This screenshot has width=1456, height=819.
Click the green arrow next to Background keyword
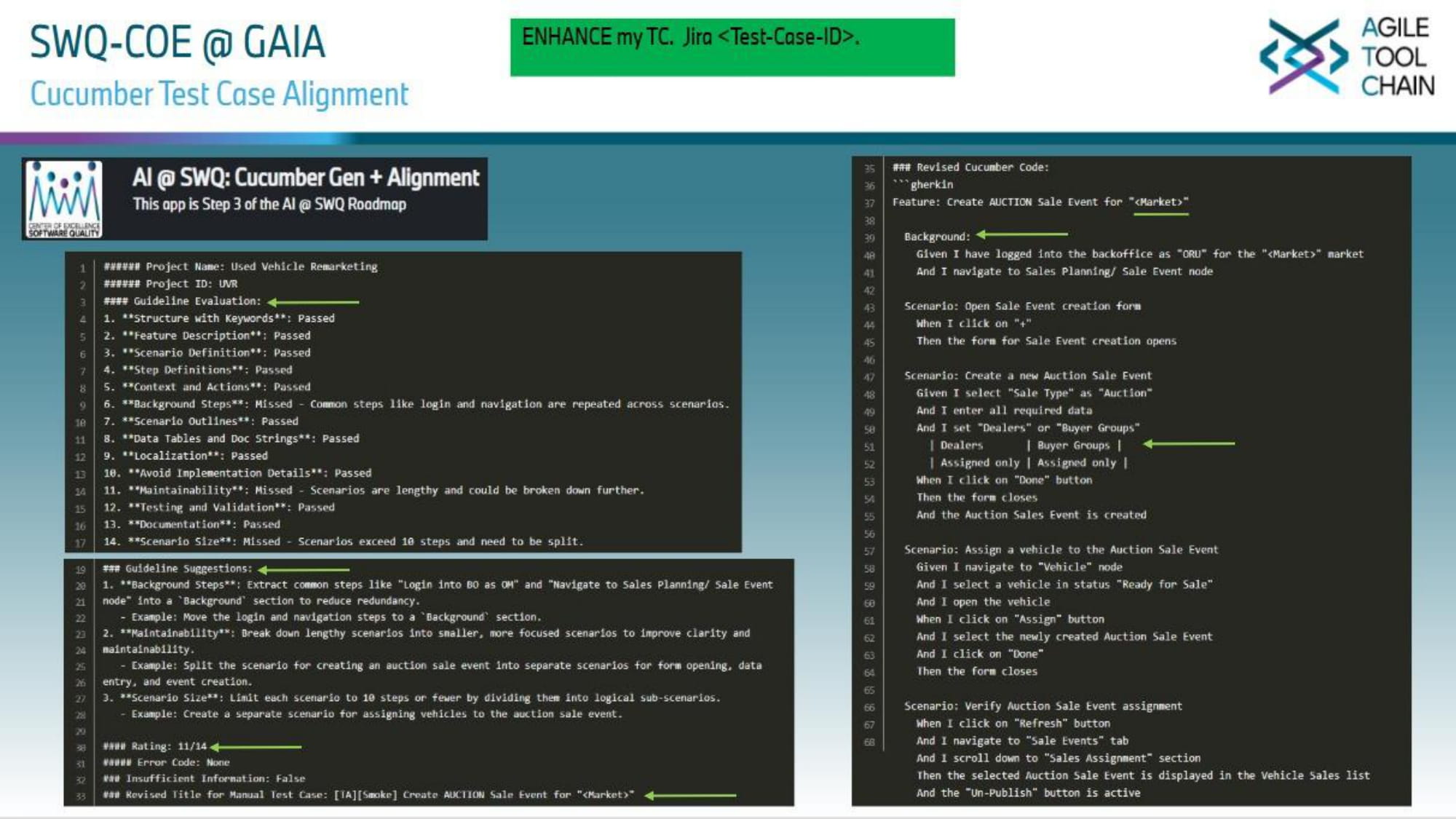pos(1021,234)
